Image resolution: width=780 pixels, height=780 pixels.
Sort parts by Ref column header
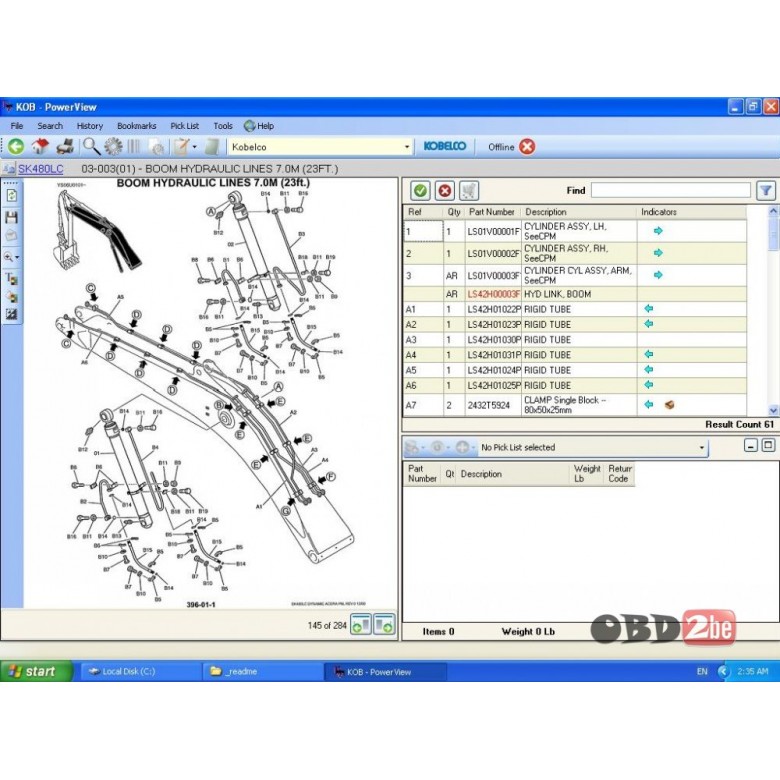423,212
